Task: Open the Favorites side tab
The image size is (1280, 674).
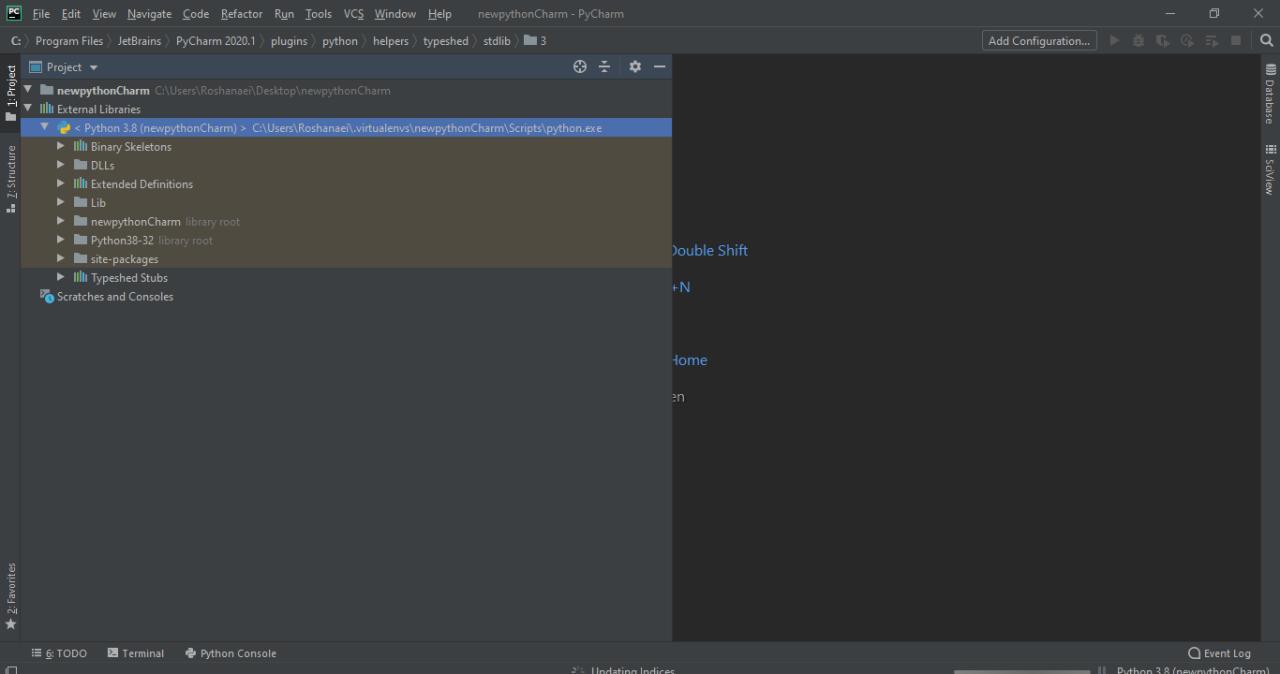Action: [11, 596]
